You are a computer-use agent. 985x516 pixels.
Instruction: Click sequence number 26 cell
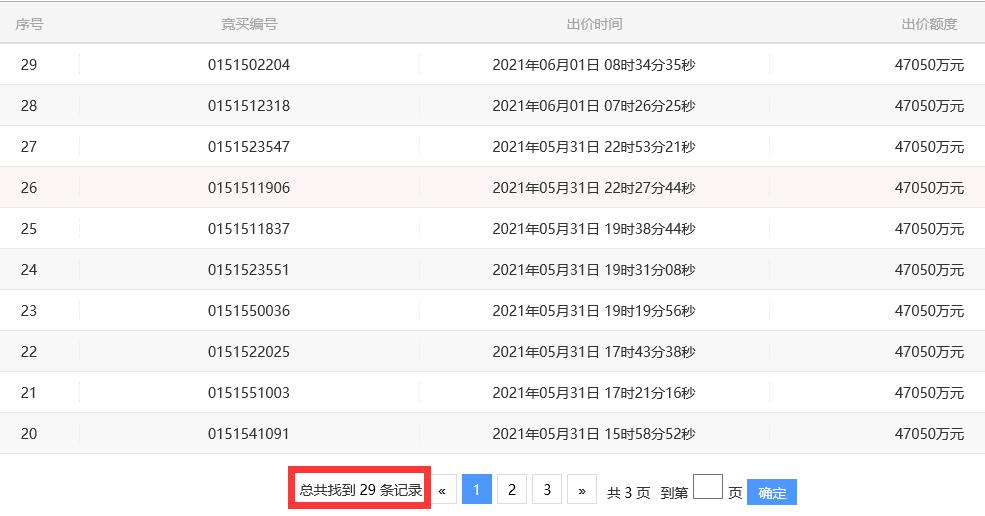pos(29,187)
